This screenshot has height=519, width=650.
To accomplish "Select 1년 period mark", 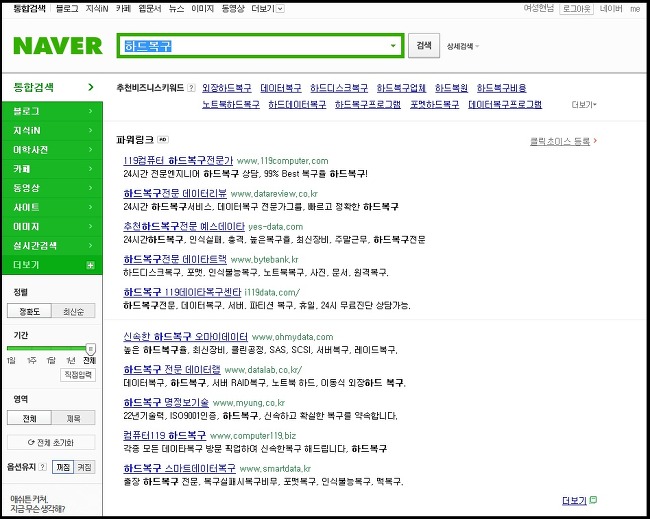I will [x=71, y=360].
